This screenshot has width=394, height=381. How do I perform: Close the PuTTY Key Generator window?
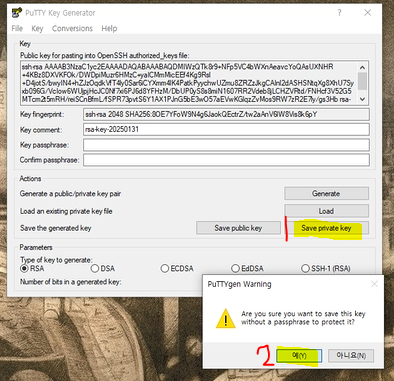(367, 13)
